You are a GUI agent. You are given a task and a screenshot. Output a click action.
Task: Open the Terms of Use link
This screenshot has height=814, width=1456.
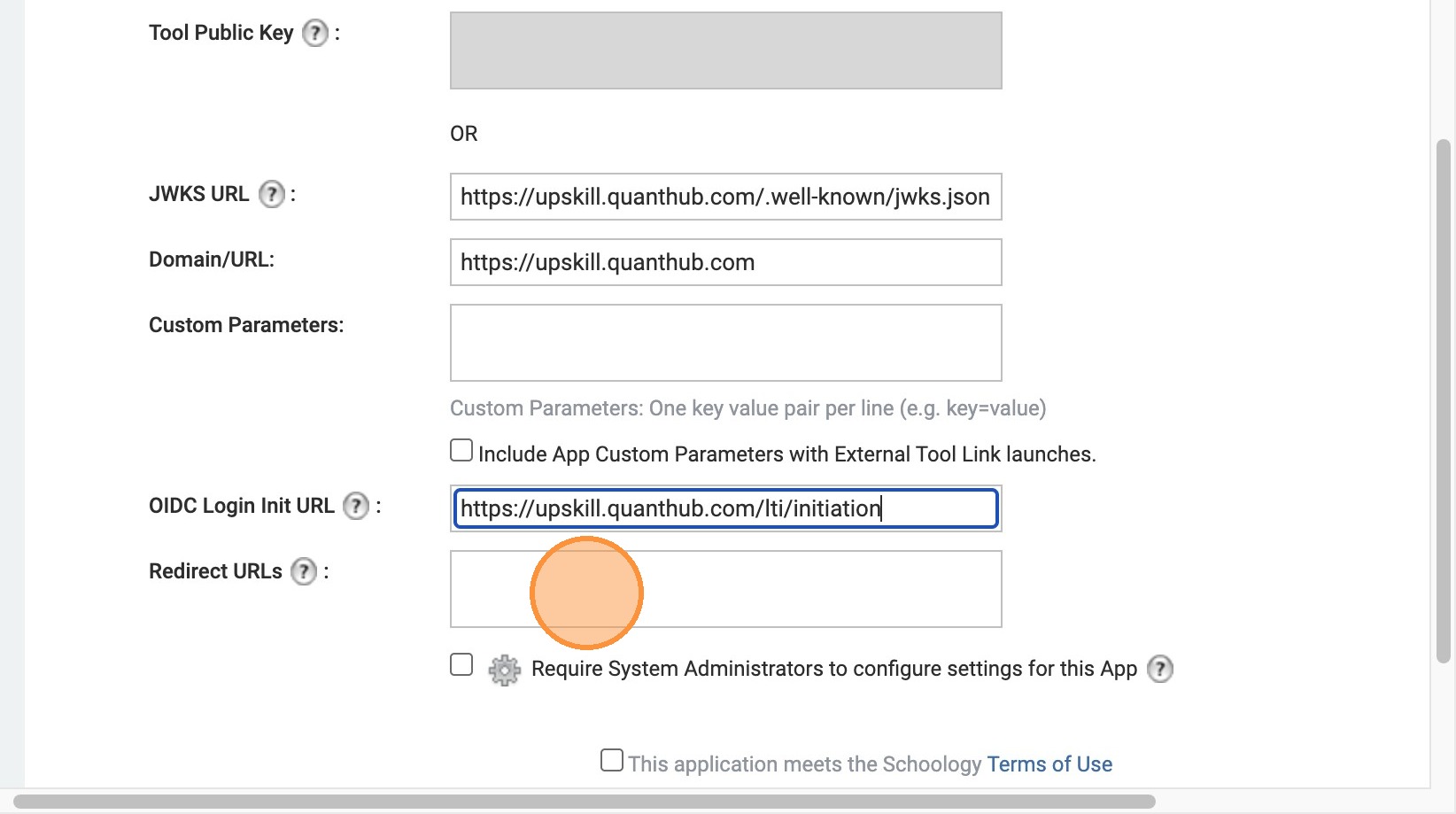pos(1049,764)
